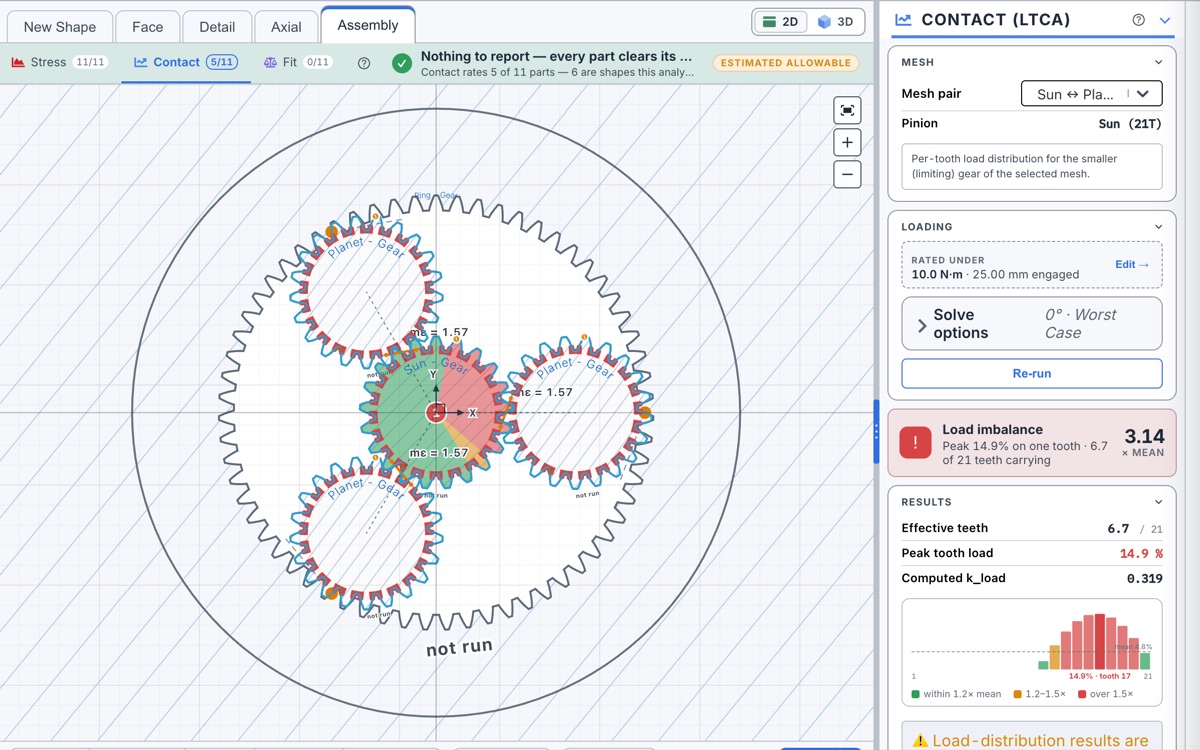Screen dimensions: 1200x750
Task: Click the '14.9% · tooth 17' chart label
Action: [x=1100, y=677]
